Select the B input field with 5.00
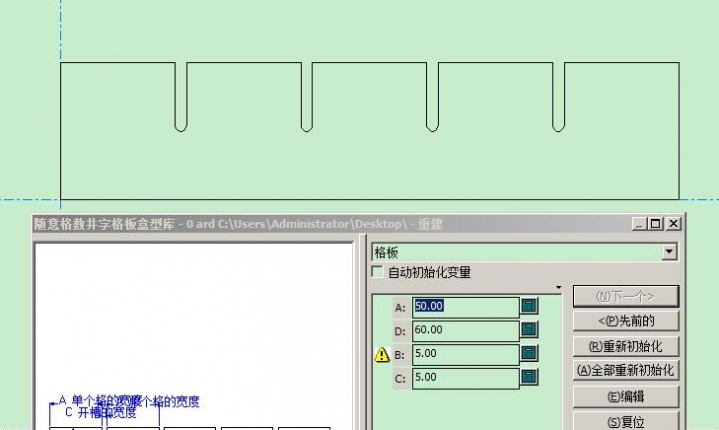This screenshot has width=719, height=430. pos(465,354)
